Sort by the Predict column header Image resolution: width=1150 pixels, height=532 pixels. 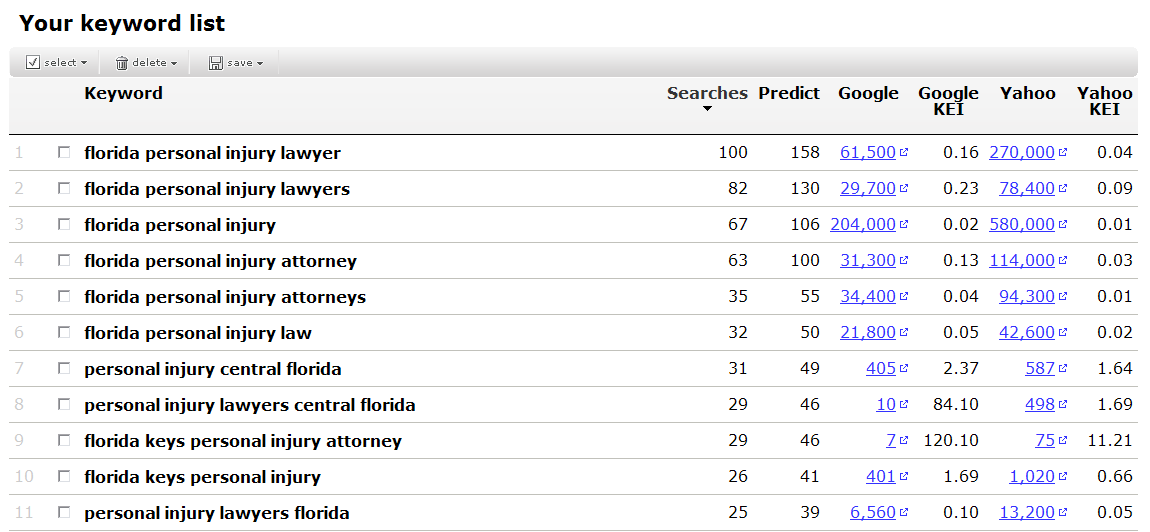tap(789, 93)
